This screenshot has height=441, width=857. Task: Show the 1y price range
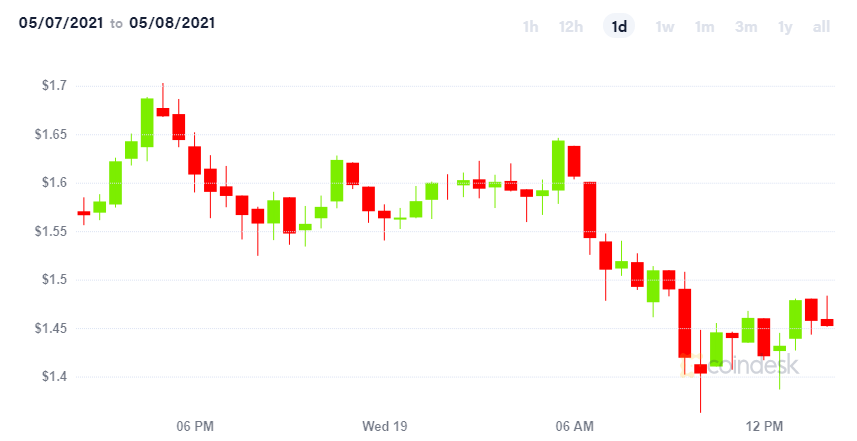coord(785,26)
